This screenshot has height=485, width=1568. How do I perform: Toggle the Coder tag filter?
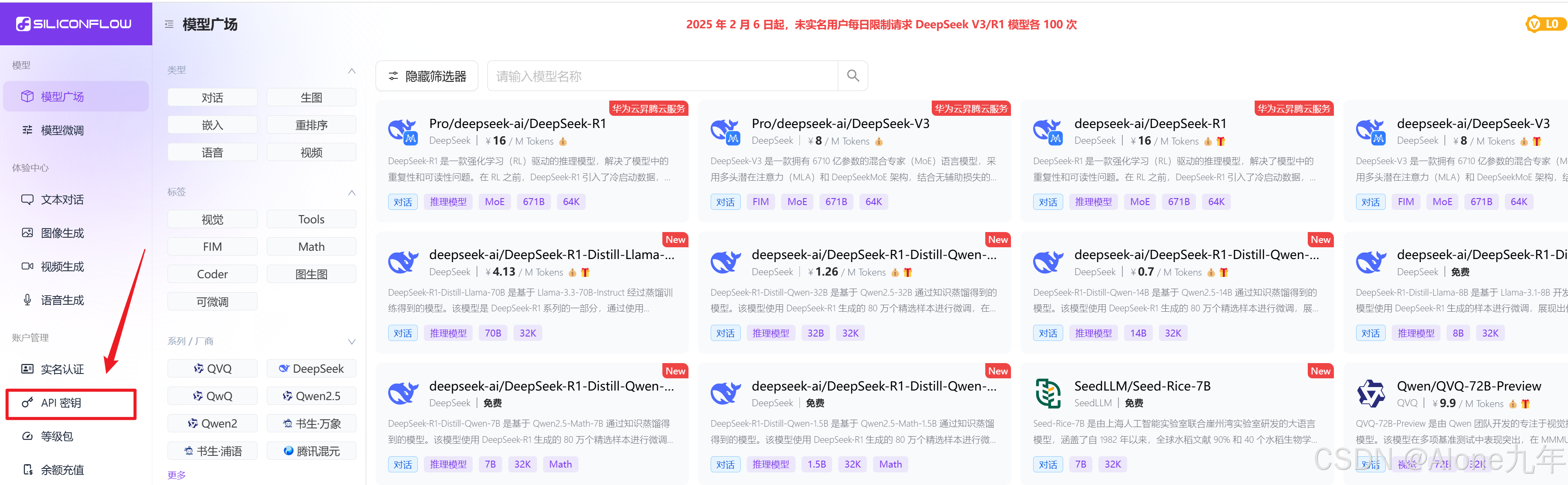pyautogui.click(x=212, y=274)
